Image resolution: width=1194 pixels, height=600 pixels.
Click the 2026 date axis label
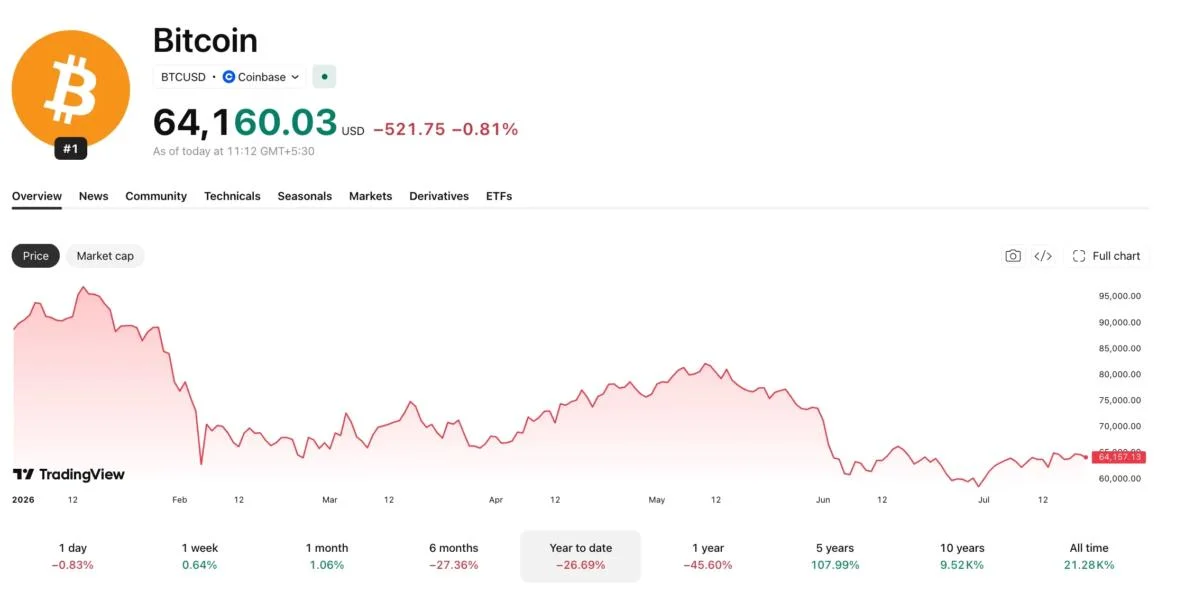(x=24, y=500)
